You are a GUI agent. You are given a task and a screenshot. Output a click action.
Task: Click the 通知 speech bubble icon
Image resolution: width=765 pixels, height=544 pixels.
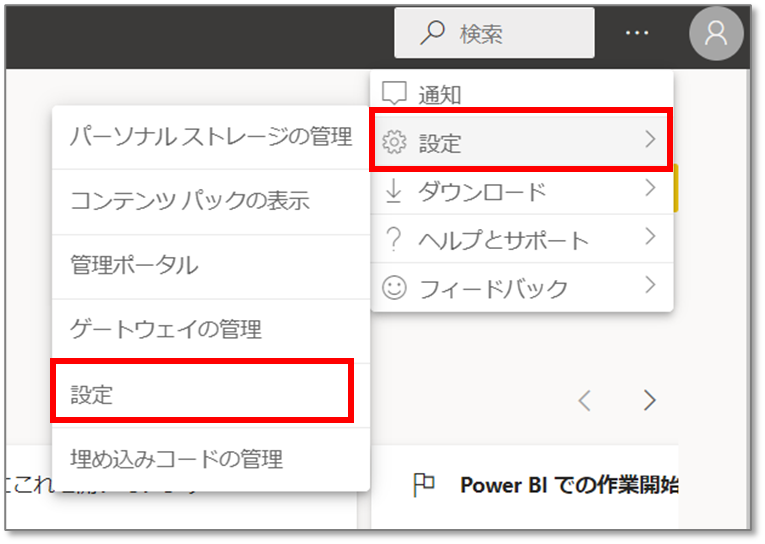(394, 92)
